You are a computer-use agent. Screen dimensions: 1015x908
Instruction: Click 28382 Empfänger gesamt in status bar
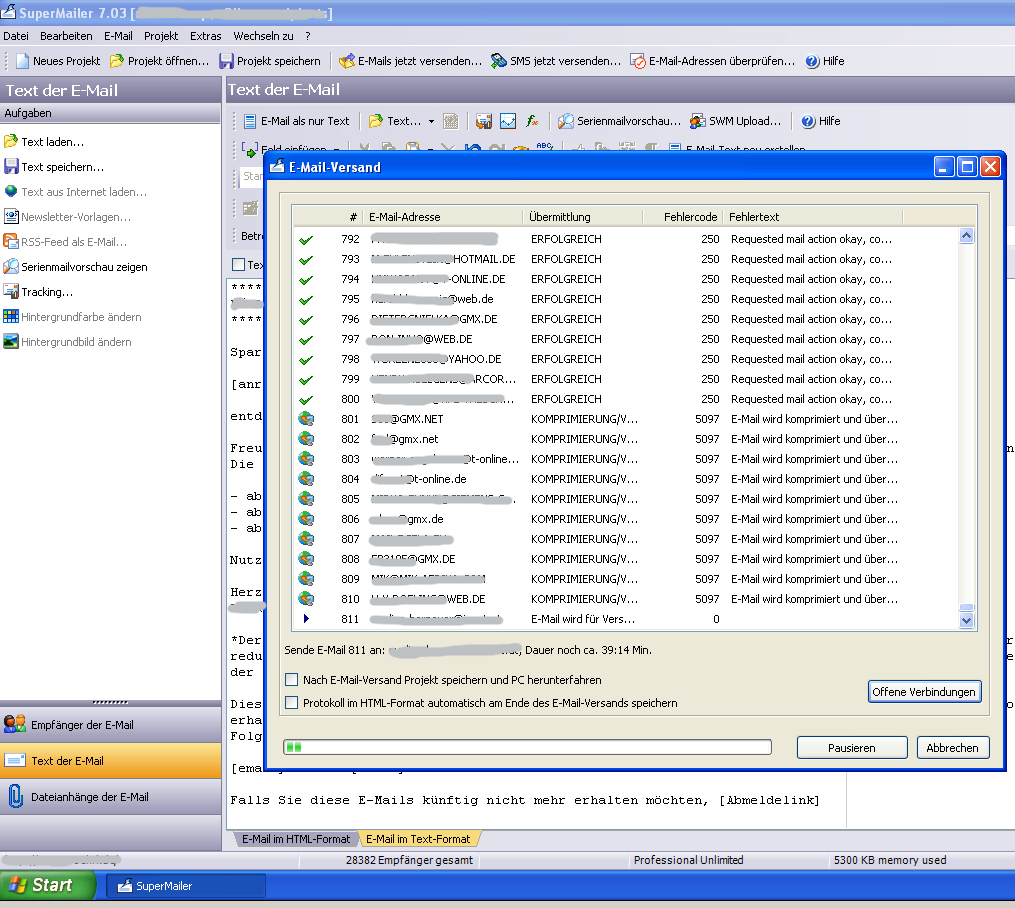point(409,860)
